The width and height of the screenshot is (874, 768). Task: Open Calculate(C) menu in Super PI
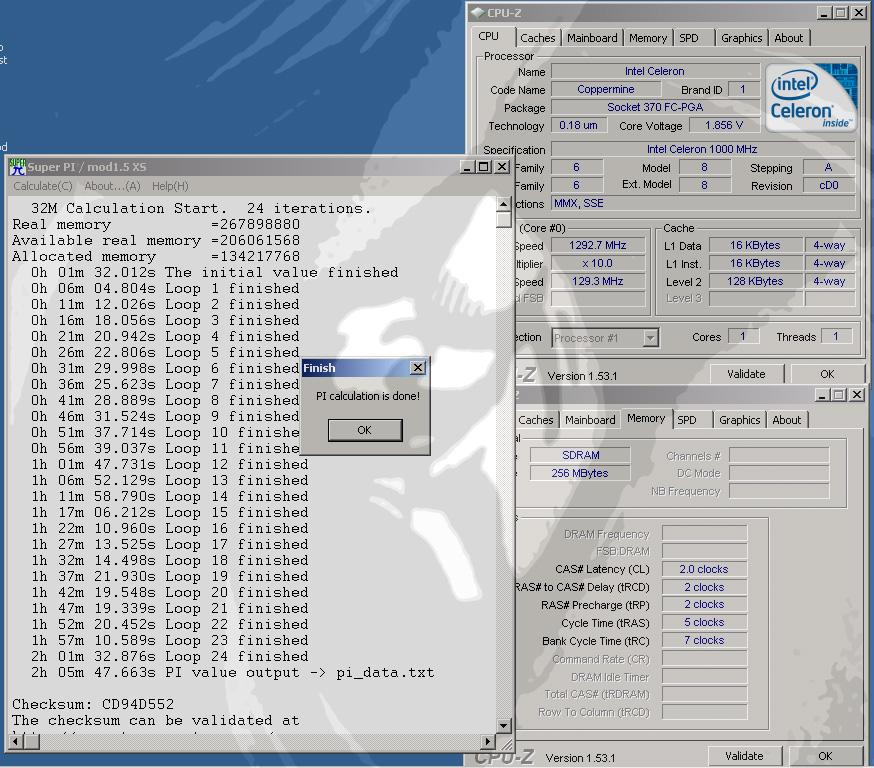coord(42,186)
